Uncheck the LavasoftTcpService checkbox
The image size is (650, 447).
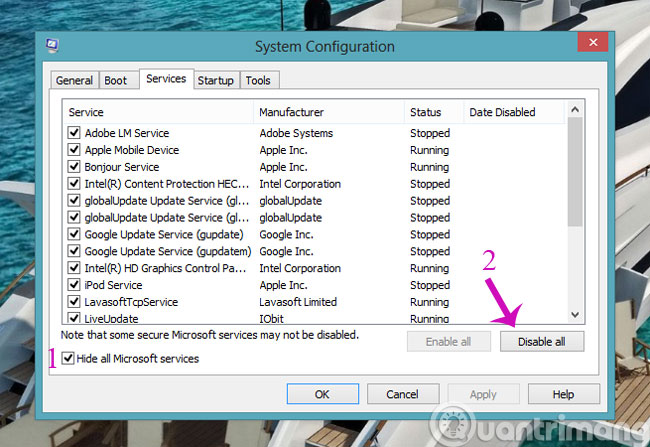tap(74, 301)
